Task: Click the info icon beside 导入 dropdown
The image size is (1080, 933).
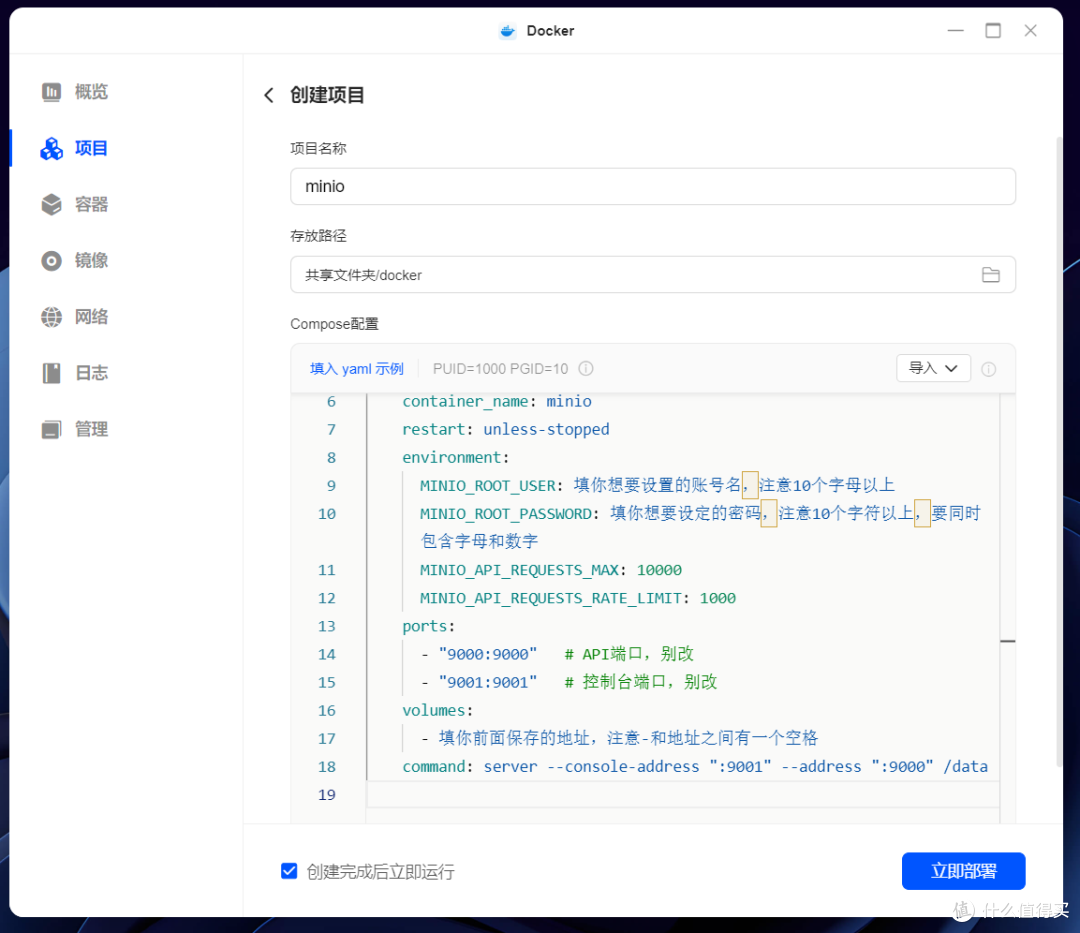Action: click(988, 369)
